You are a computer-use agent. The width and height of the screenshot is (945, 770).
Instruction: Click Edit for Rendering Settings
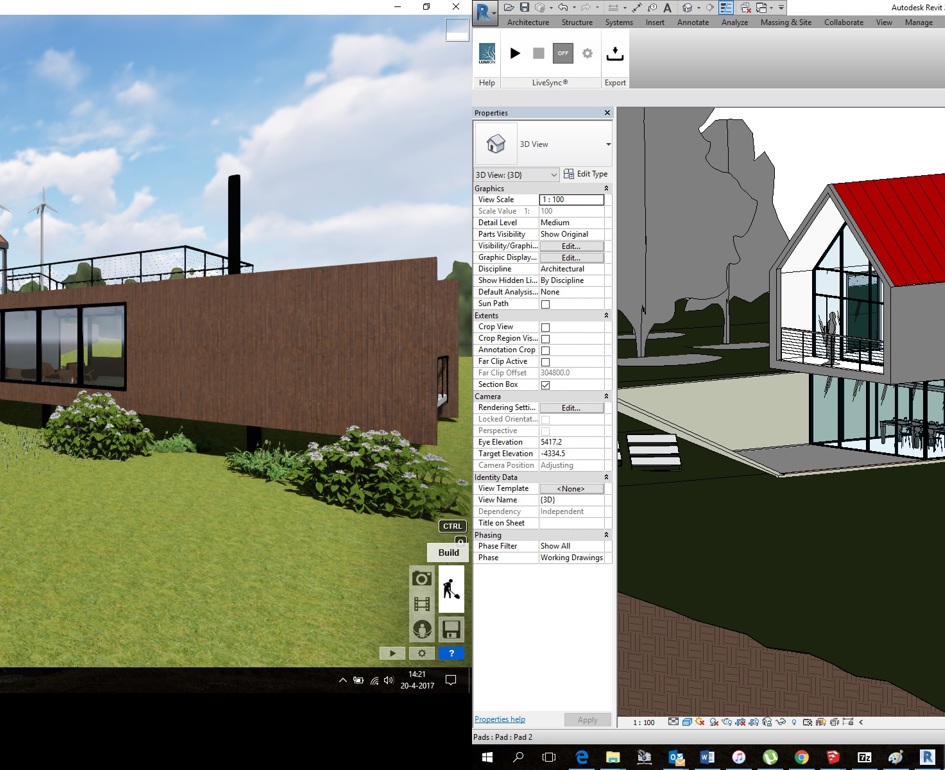(571, 408)
